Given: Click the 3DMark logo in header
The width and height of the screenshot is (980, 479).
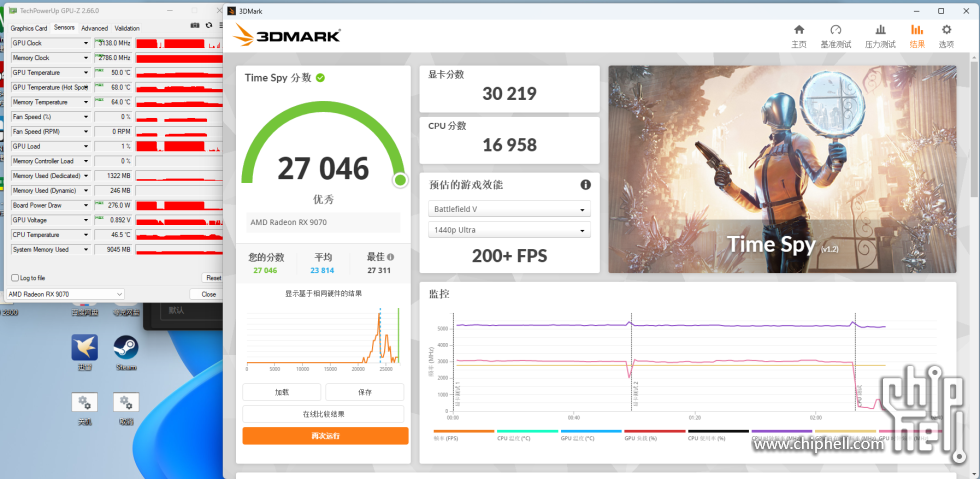Looking at the screenshot, I should pos(287,35).
